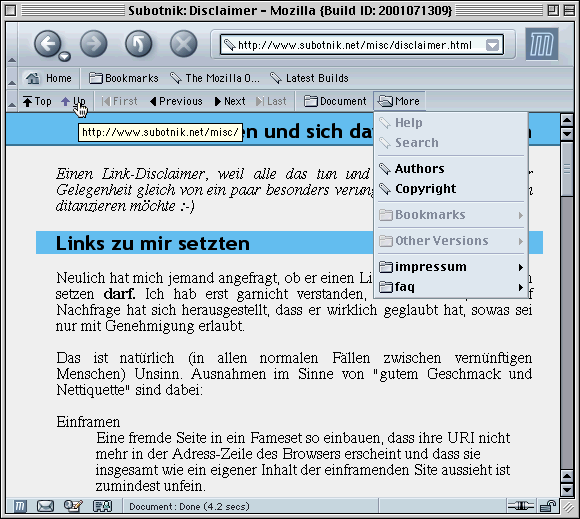The height and width of the screenshot is (519, 580).
Task: Click the scrollbar up arrow at the top
Action: [x=567, y=120]
